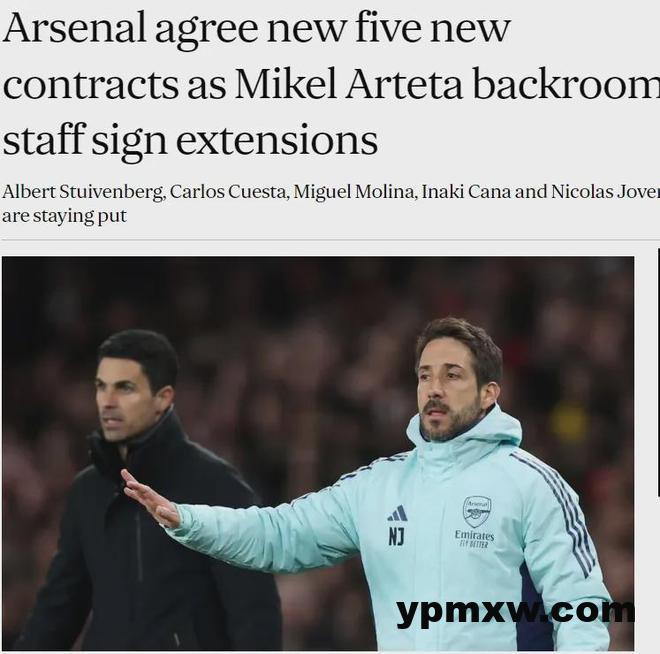Click the Arsenal crest on the jacket
This screenshot has height=654, width=660.
pyautogui.click(x=477, y=511)
